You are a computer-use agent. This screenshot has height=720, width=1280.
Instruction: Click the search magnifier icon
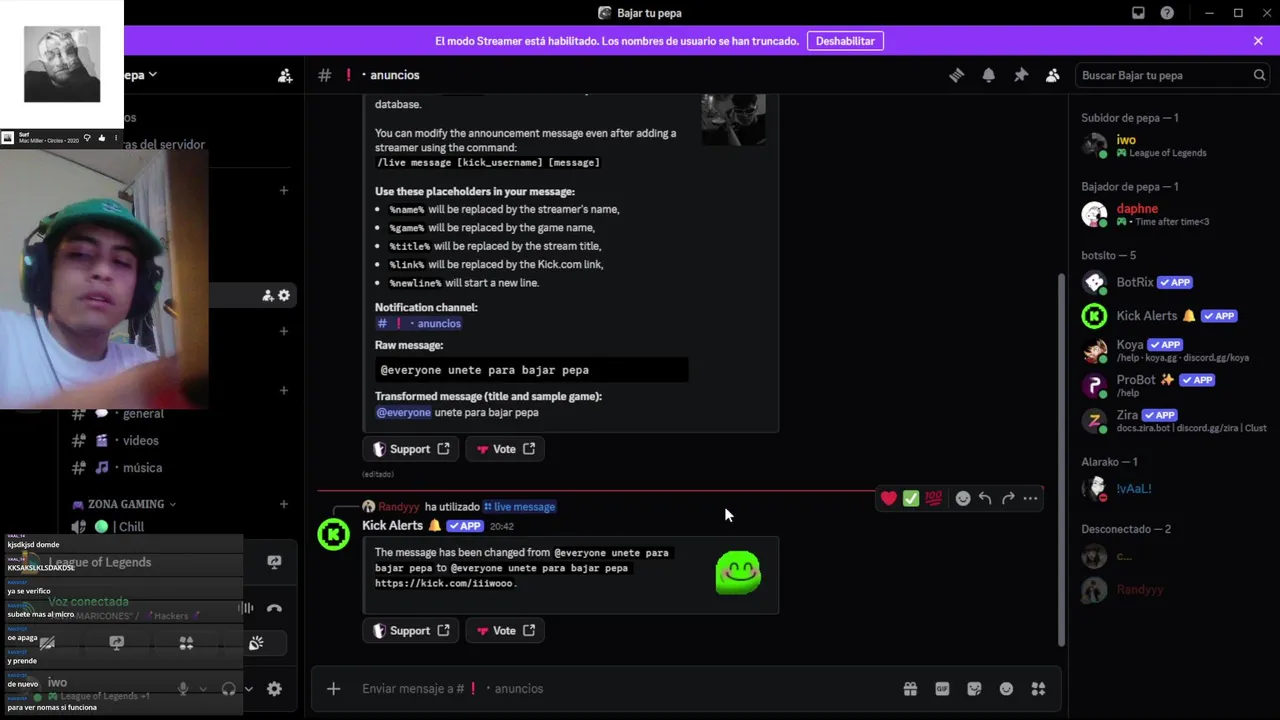coord(1259,75)
